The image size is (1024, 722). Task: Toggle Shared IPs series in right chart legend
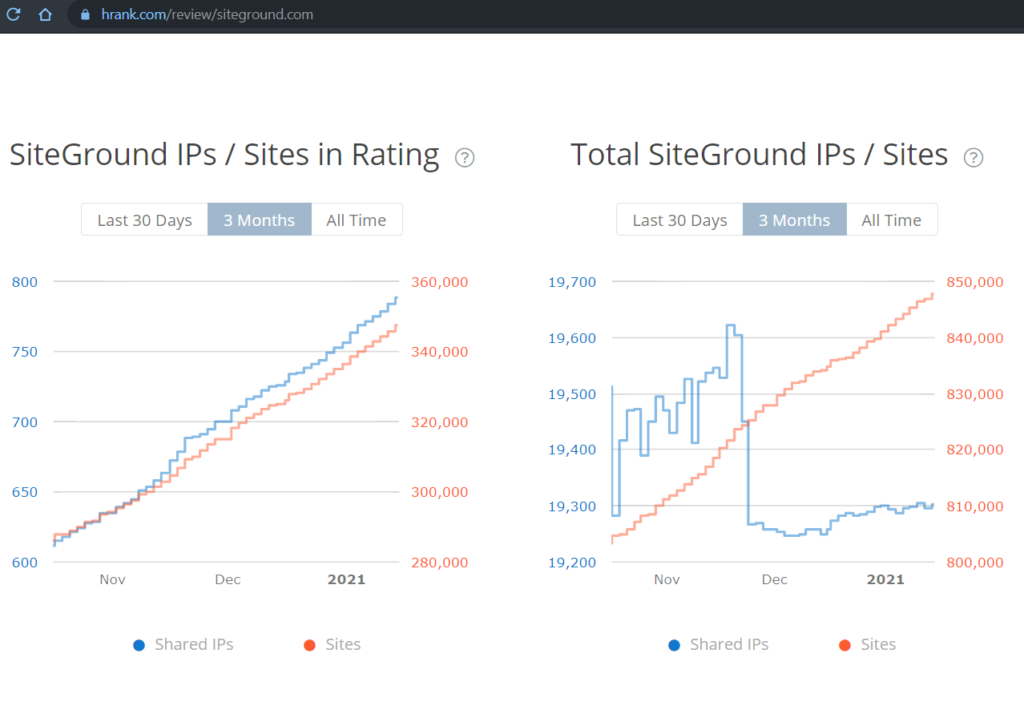click(x=729, y=645)
